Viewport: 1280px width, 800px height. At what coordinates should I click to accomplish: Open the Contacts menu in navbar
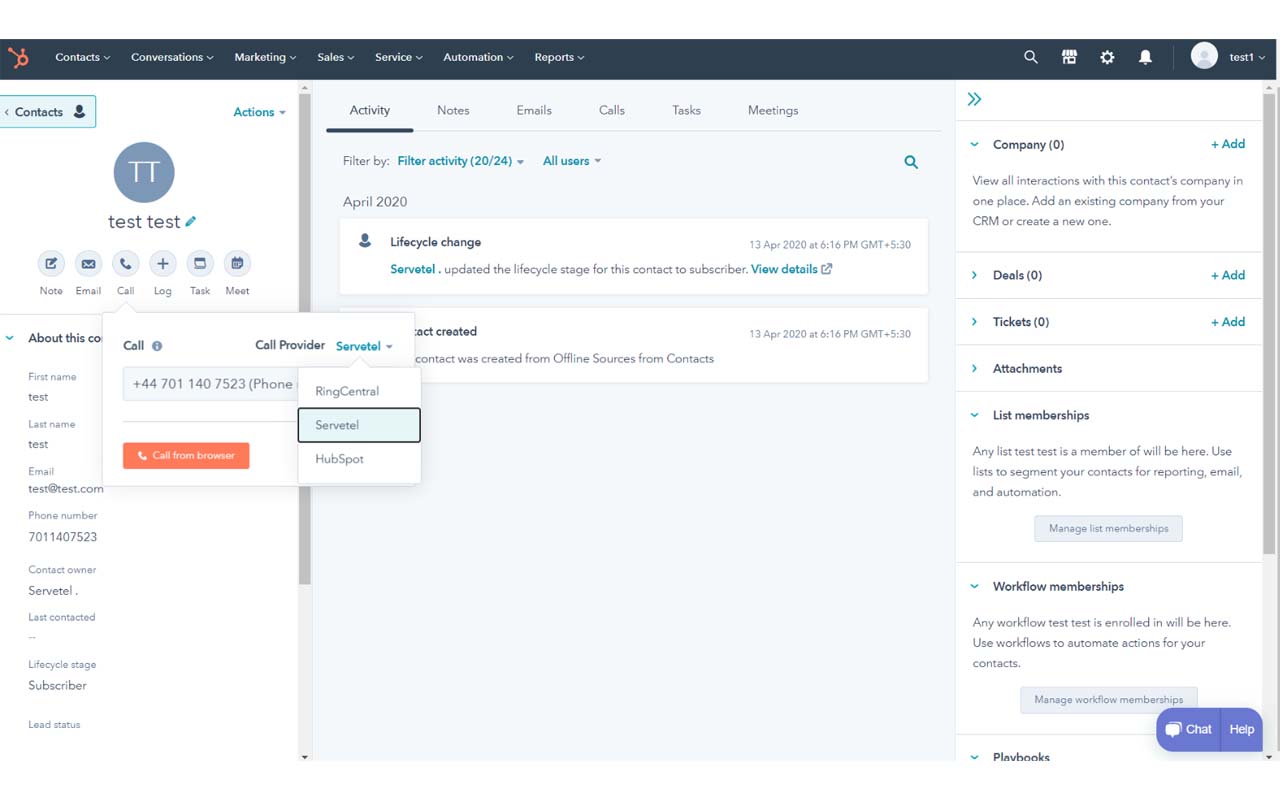[83, 58]
